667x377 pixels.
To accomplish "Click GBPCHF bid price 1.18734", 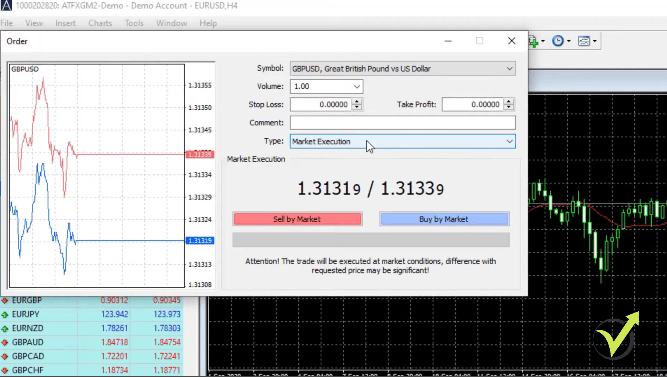I will click(x=114, y=371).
